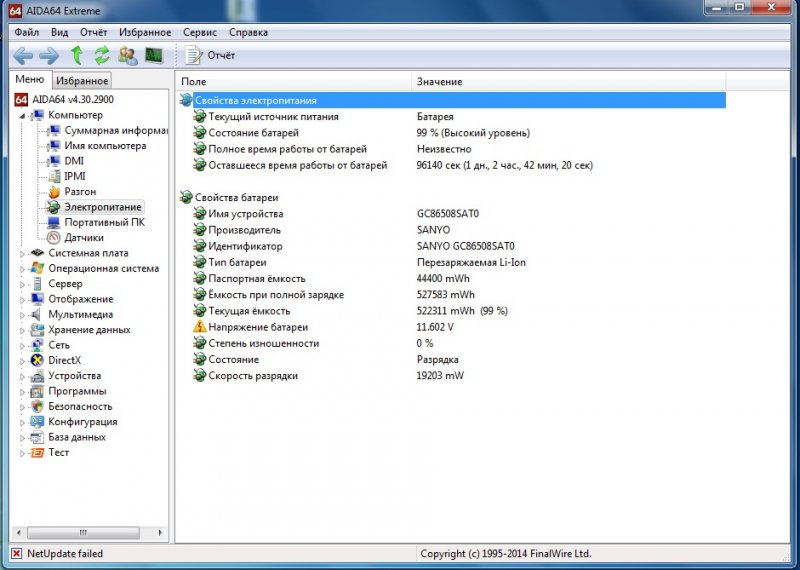800x570 pixels.
Task: Click the Значение column header
Action: pos(440,81)
